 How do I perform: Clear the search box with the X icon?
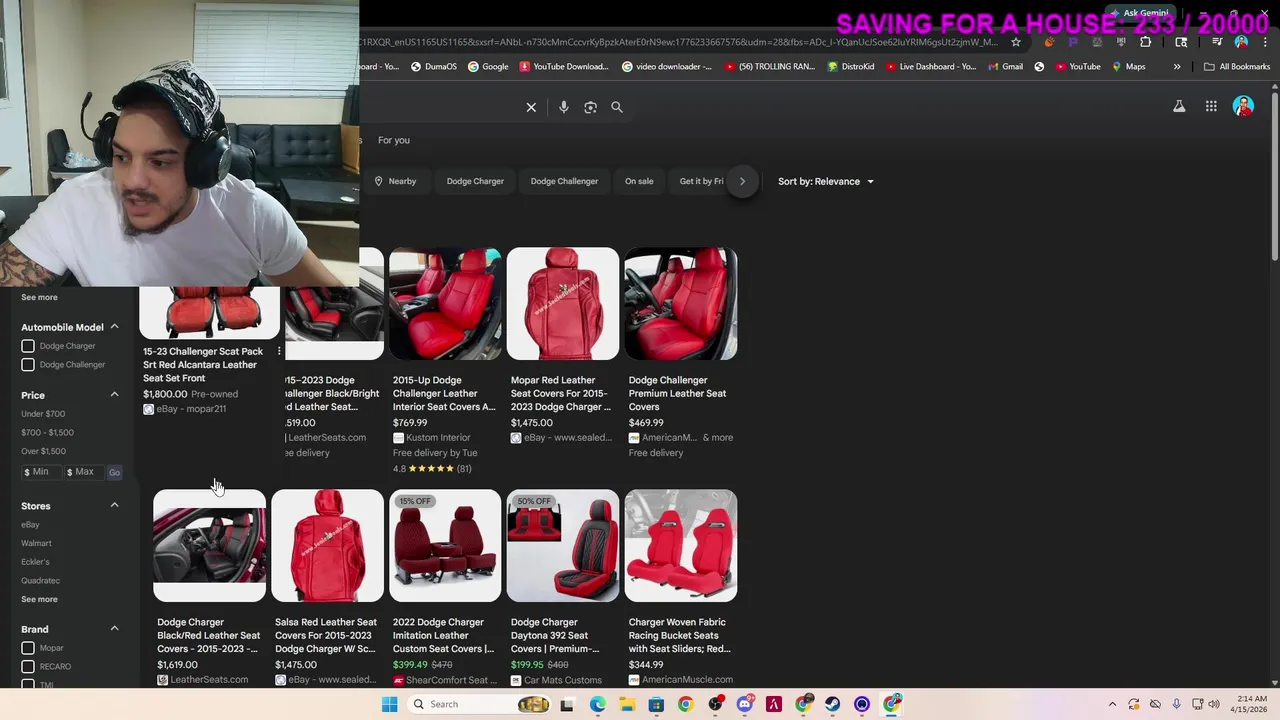(x=531, y=107)
